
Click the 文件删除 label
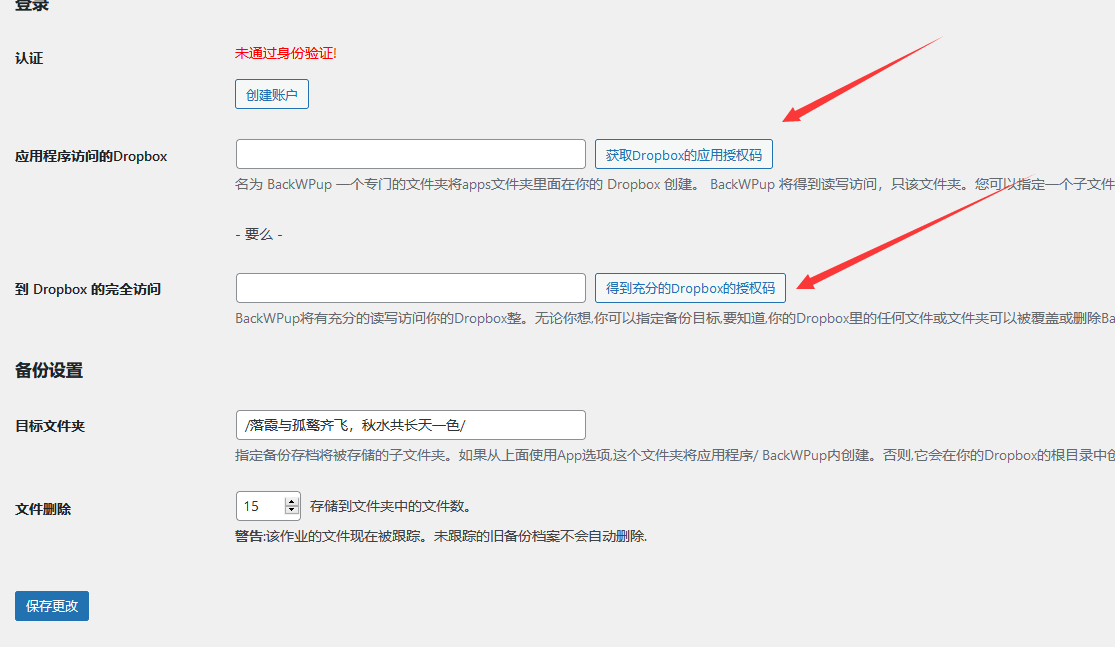point(43,509)
